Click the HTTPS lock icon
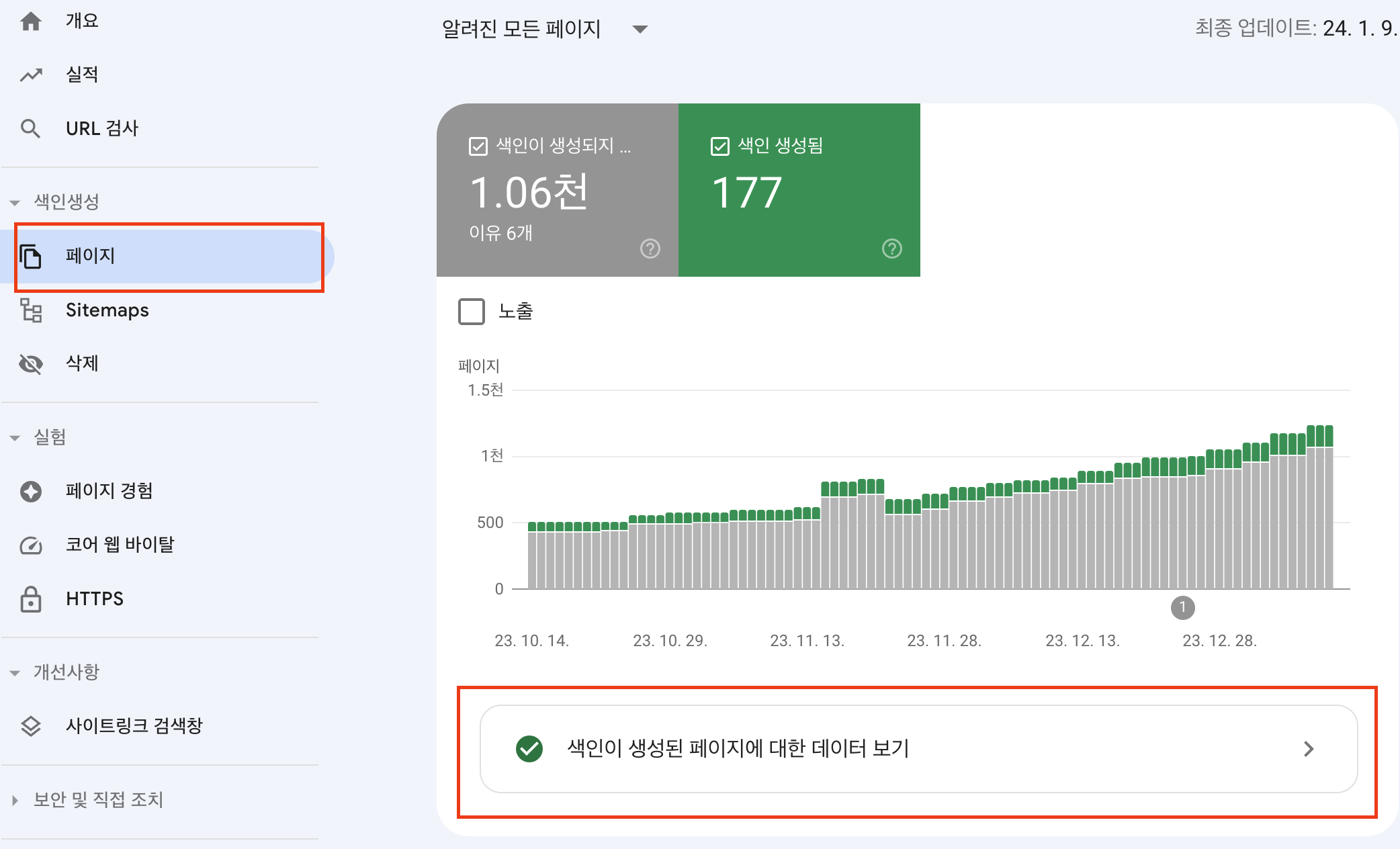This screenshot has height=849, width=1400. point(31,598)
